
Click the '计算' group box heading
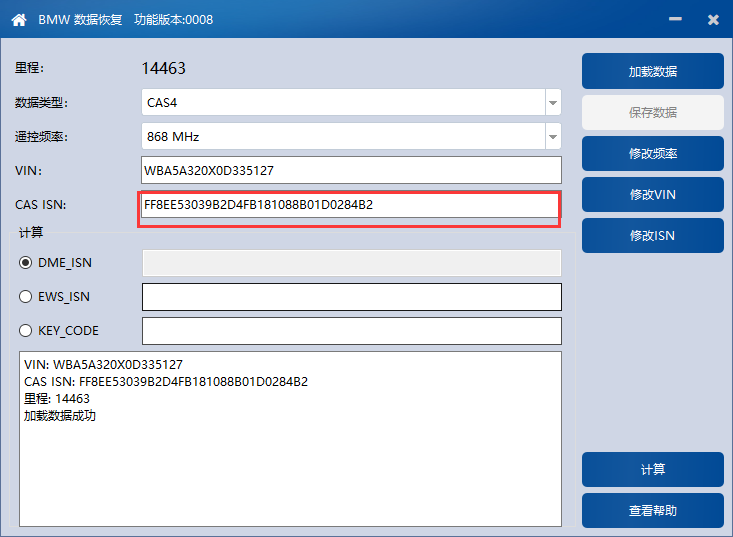(x=31, y=232)
